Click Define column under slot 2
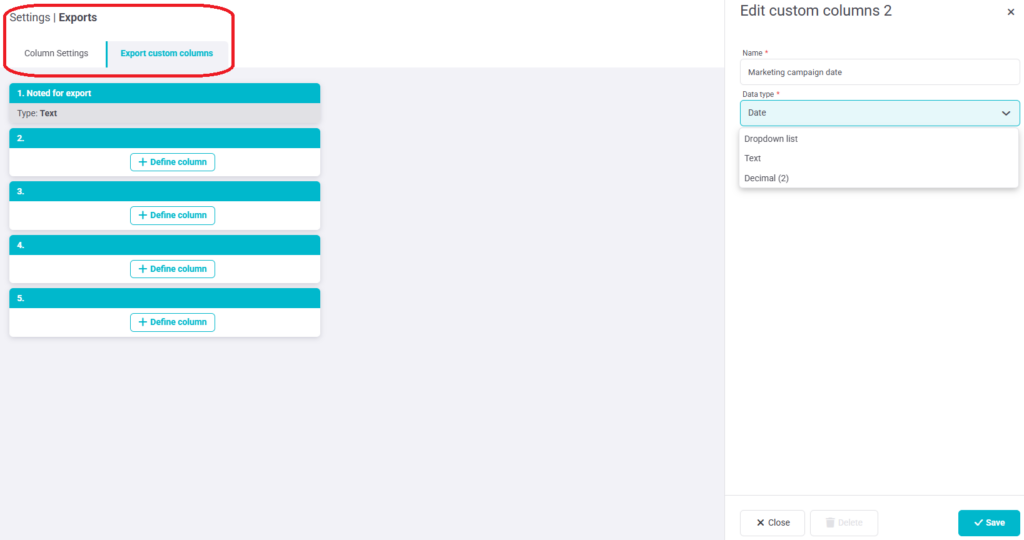Image resolution: width=1024 pixels, height=540 pixels. (172, 162)
